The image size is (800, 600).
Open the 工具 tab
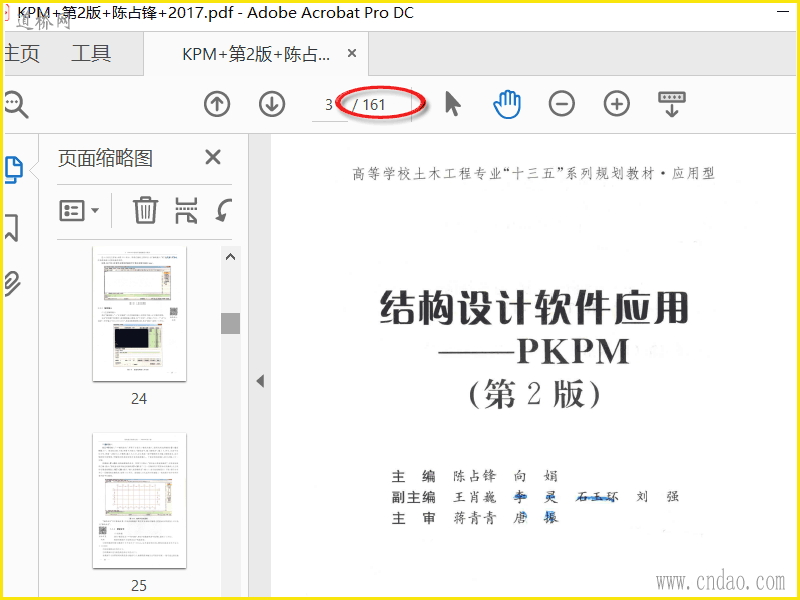point(91,54)
